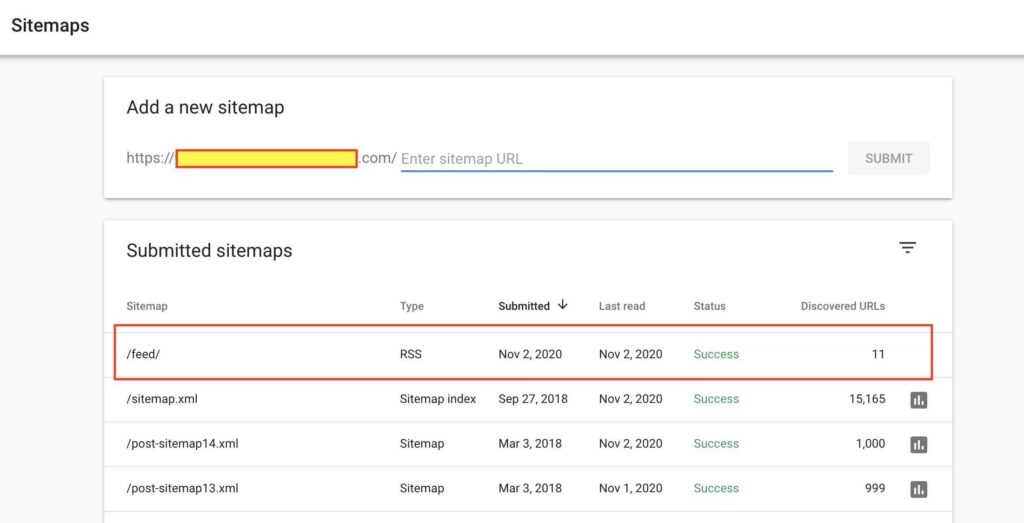Click the Sitemaps page title
This screenshot has height=523, width=1024.
coord(50,26)
